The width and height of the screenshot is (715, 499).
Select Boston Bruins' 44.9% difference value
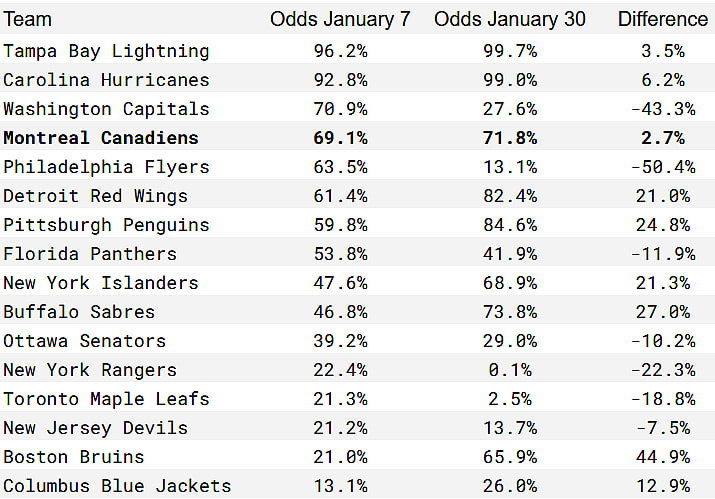point(662,457)
